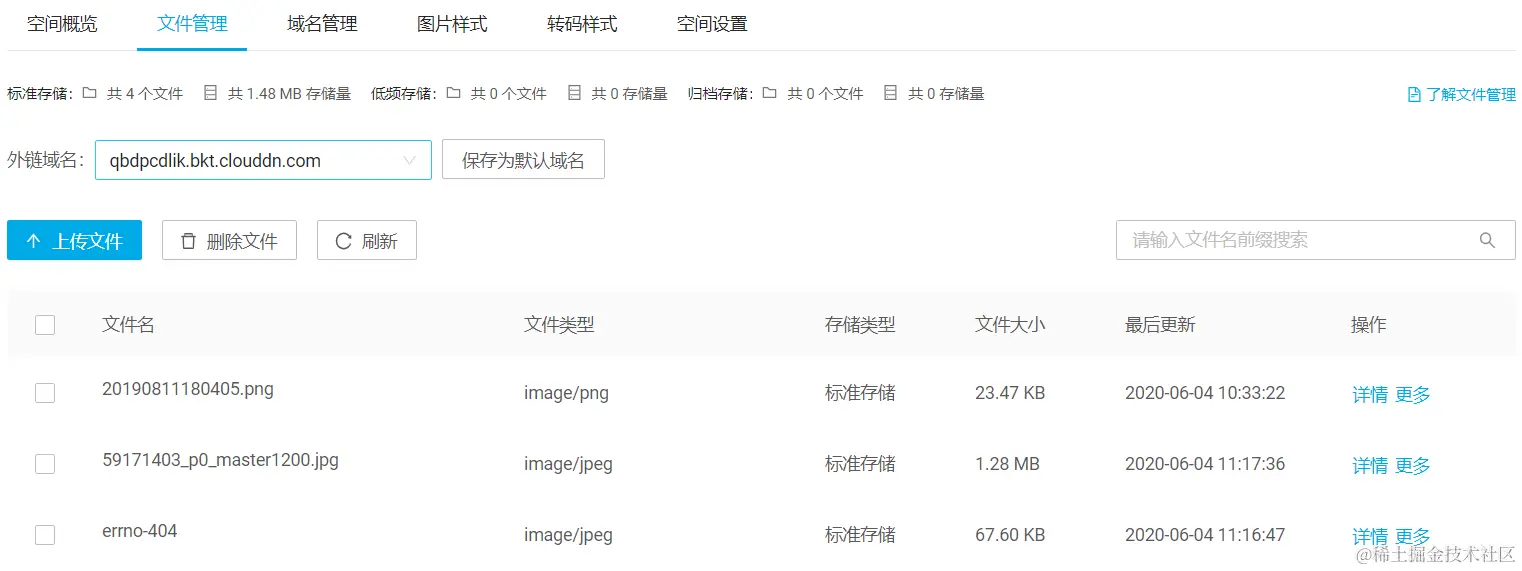Click file name errno-404
This screenshot has width=1522, height=571.
[x=140, y=531]
